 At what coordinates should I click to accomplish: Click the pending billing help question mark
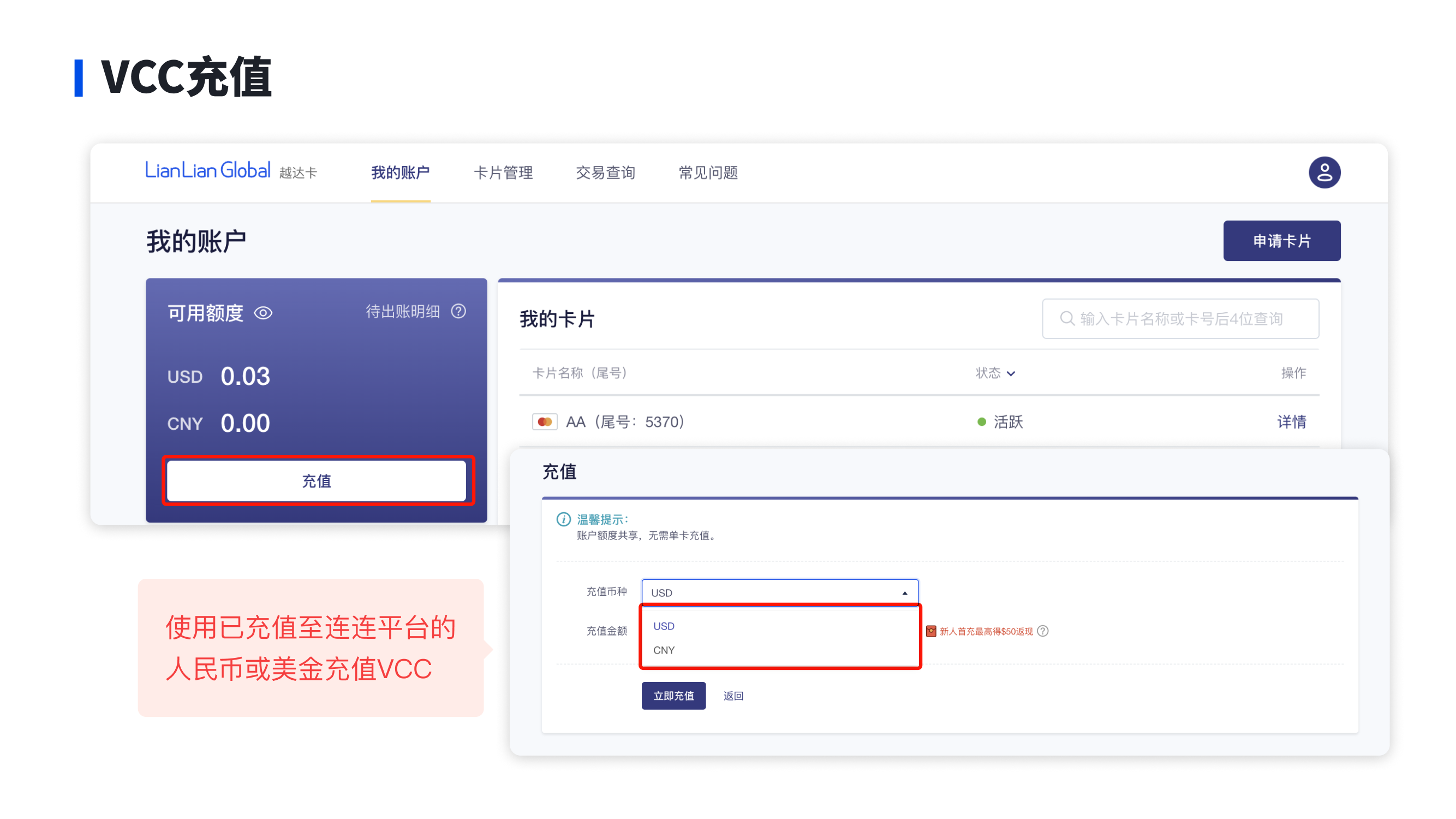coord(458,311)
